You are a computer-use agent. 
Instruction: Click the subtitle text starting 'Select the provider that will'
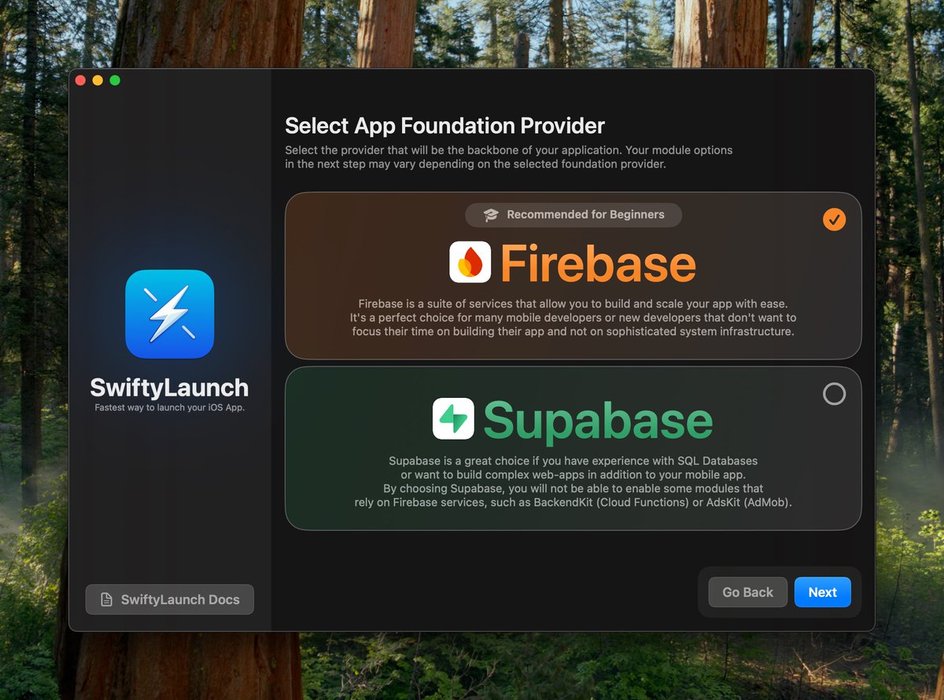(x=509, y=157)
